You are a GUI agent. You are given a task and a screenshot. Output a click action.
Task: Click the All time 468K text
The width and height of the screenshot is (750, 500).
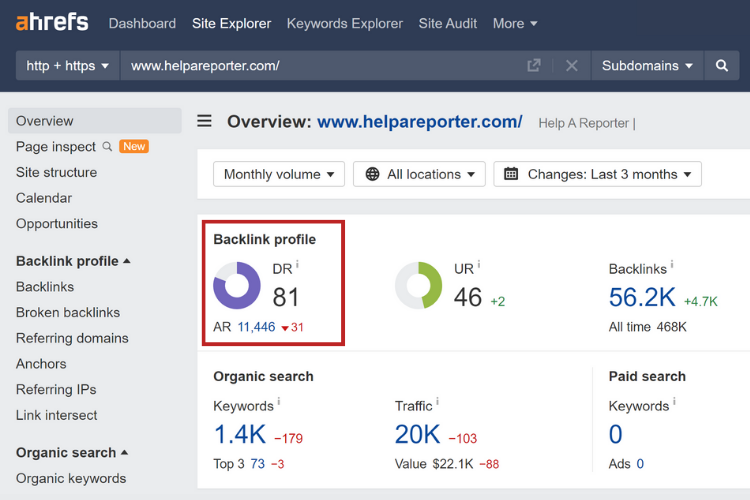point(648,327)
